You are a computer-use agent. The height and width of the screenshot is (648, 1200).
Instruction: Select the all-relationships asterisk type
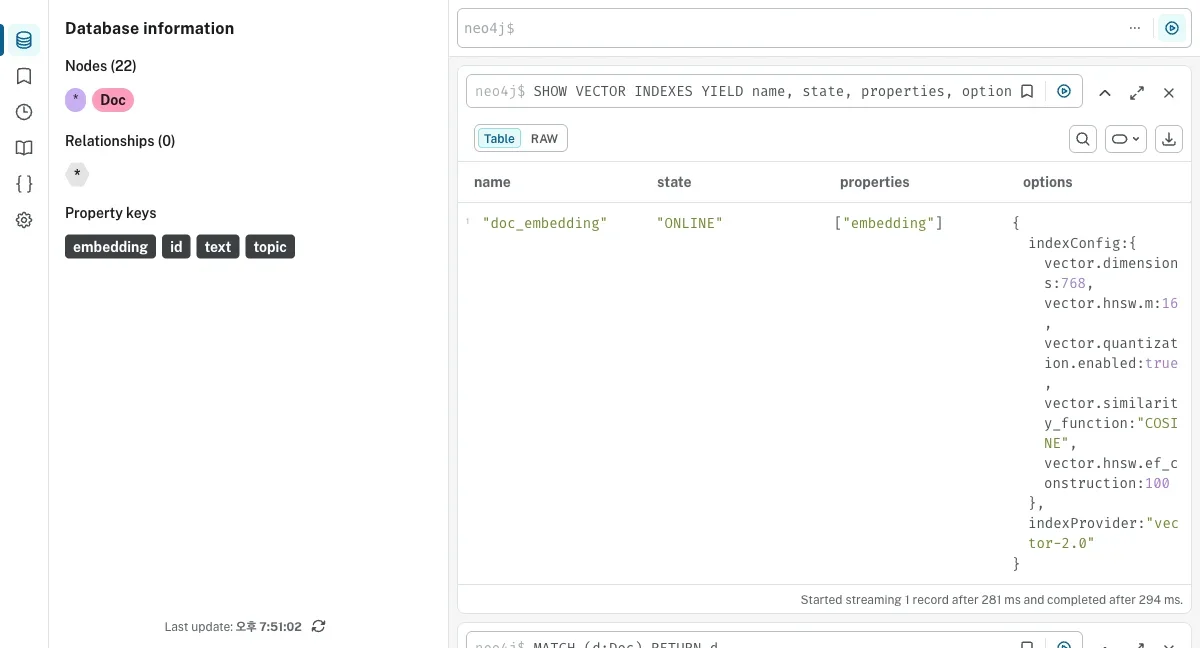[77, 173]
